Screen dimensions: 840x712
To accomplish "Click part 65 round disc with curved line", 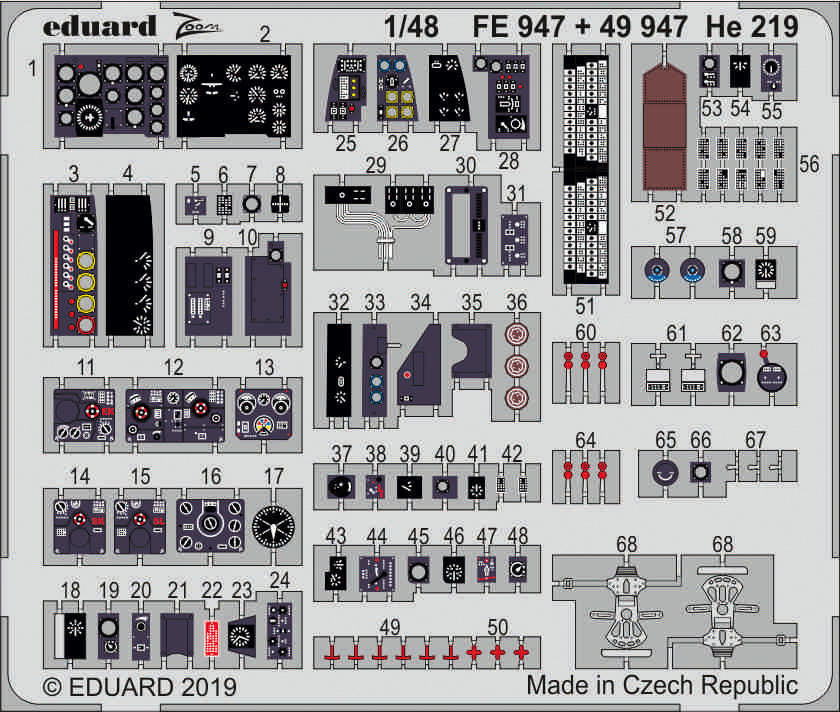I will click(665, 473).
